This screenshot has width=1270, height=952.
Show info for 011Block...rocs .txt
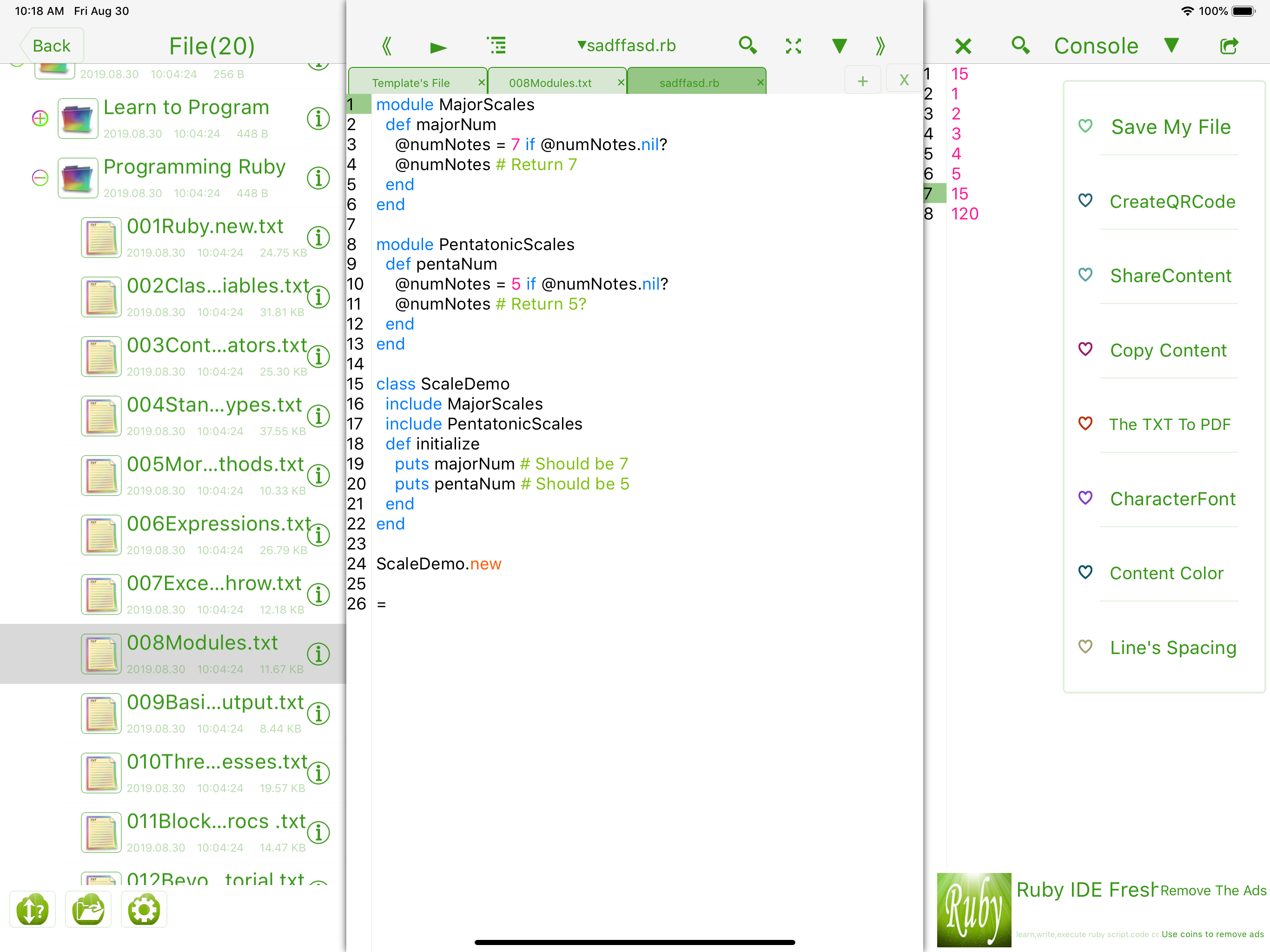point(318,833)
